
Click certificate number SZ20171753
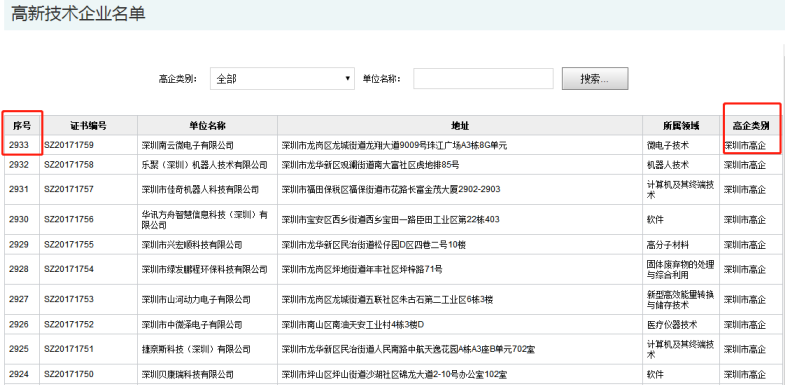(69, 299)
